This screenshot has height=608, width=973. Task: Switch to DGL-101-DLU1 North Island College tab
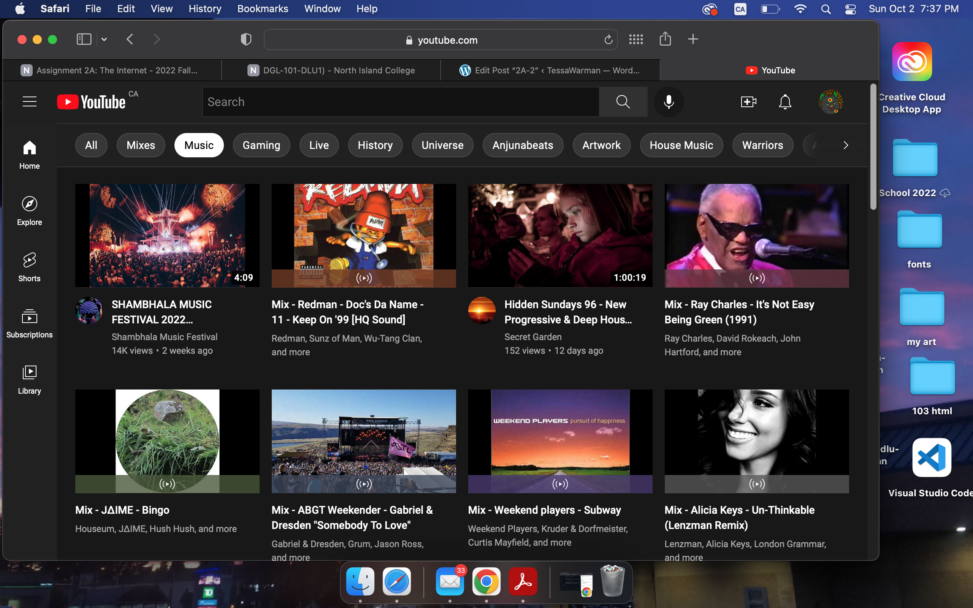(x=331, y=70)
